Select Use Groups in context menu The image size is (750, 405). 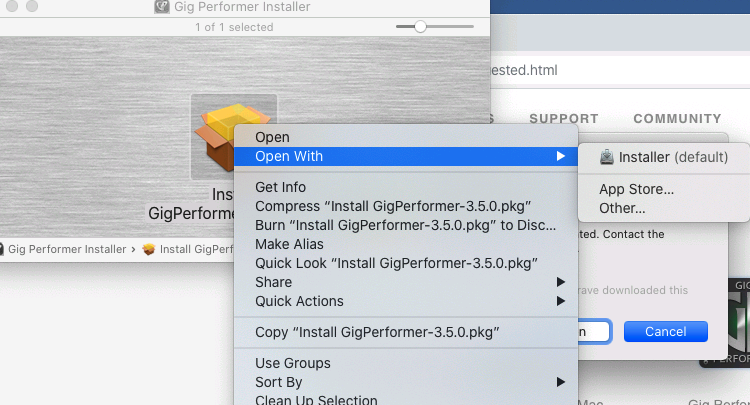coord(406,363)
